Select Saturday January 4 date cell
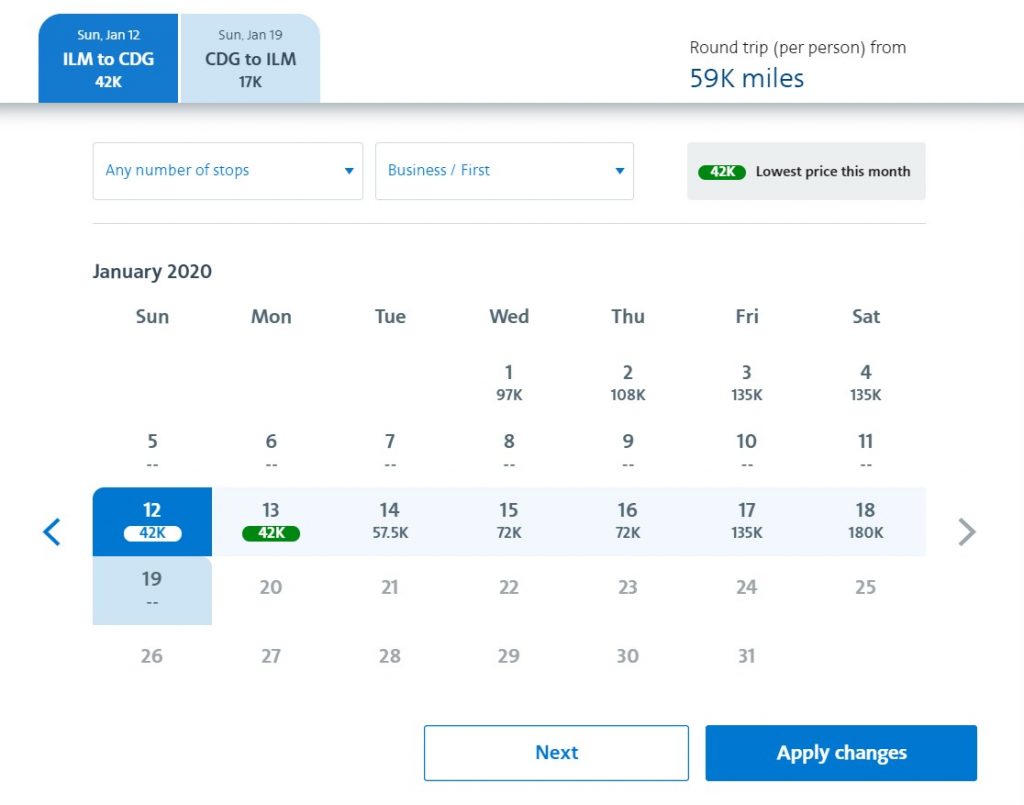1024x805 pixels. pos(866,383)
